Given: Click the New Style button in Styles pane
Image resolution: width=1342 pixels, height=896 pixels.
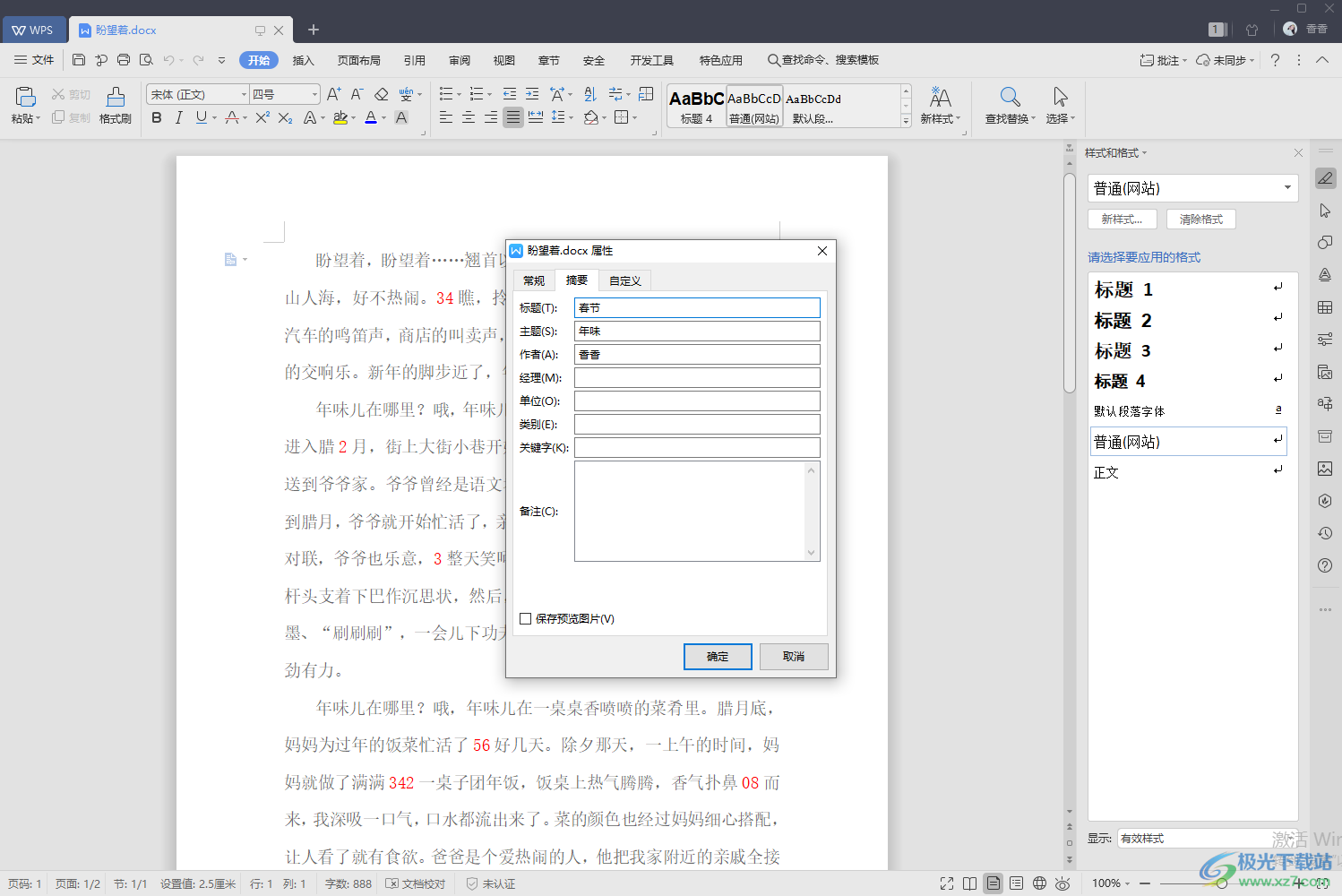Looking at the screenshot, I should click(x=1123, y=219).
